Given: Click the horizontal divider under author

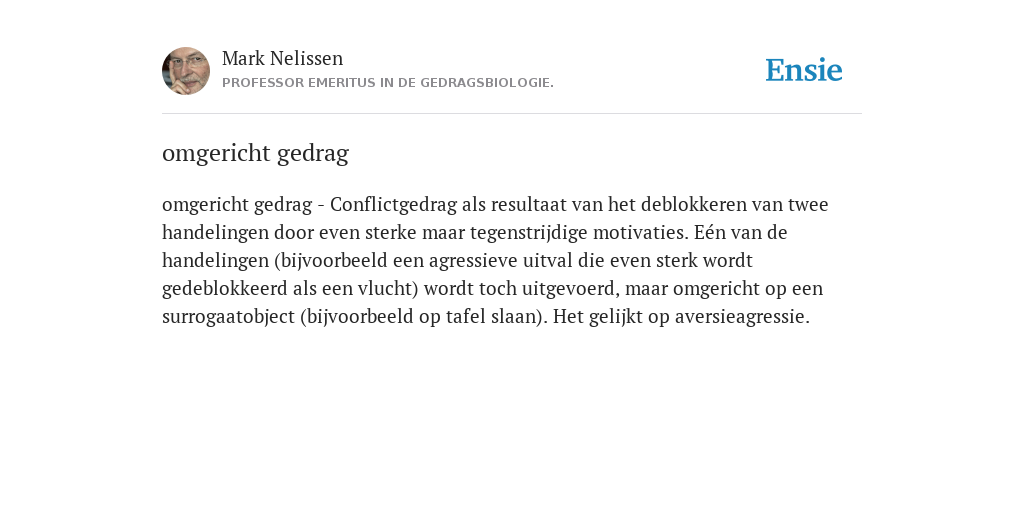Looking at the screenshot, I should pyautogui.click(x=512, y=114).
